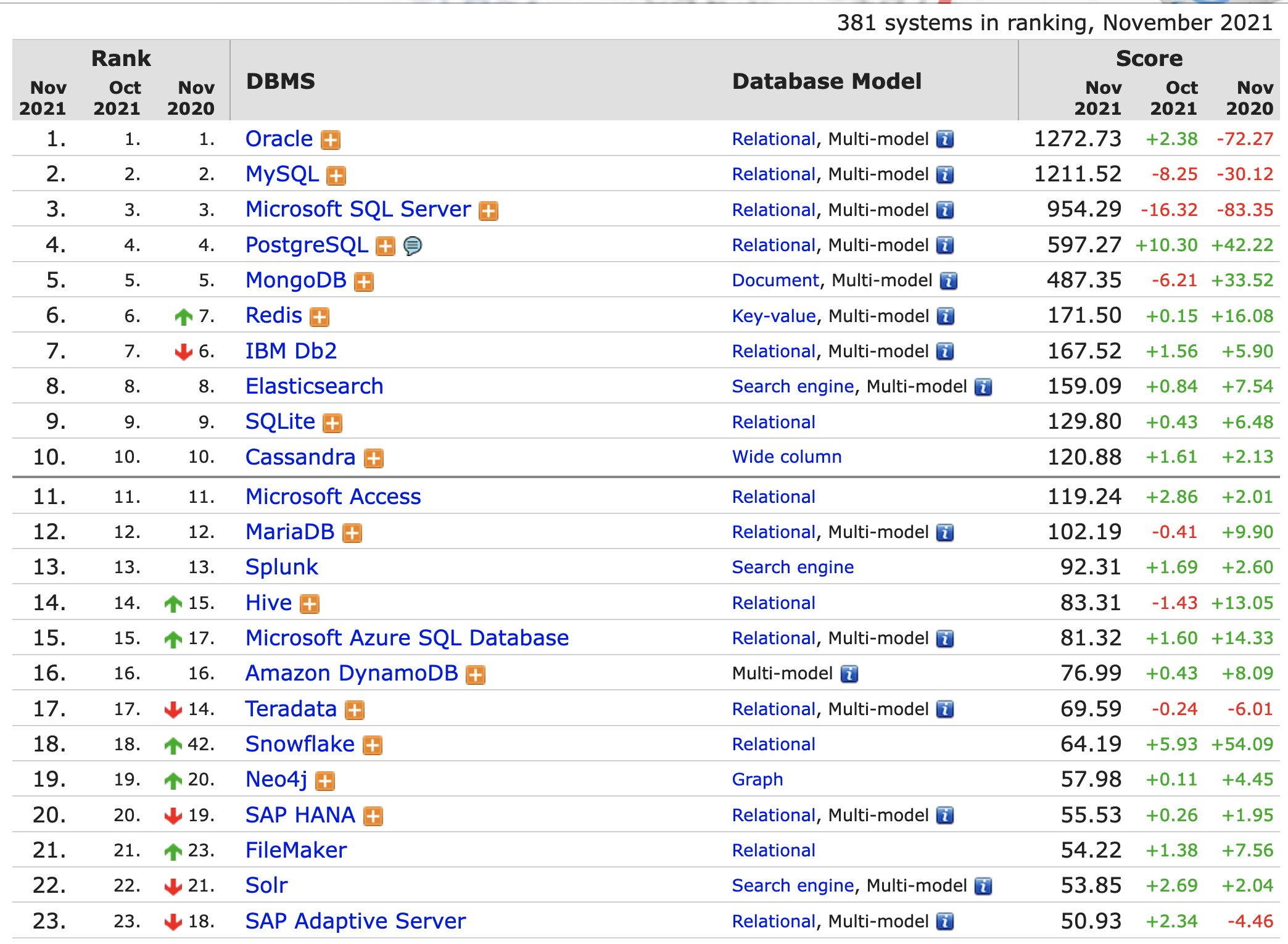Open the Hive link
Screen dimensions: 1288x944
[x=268, y=603]
